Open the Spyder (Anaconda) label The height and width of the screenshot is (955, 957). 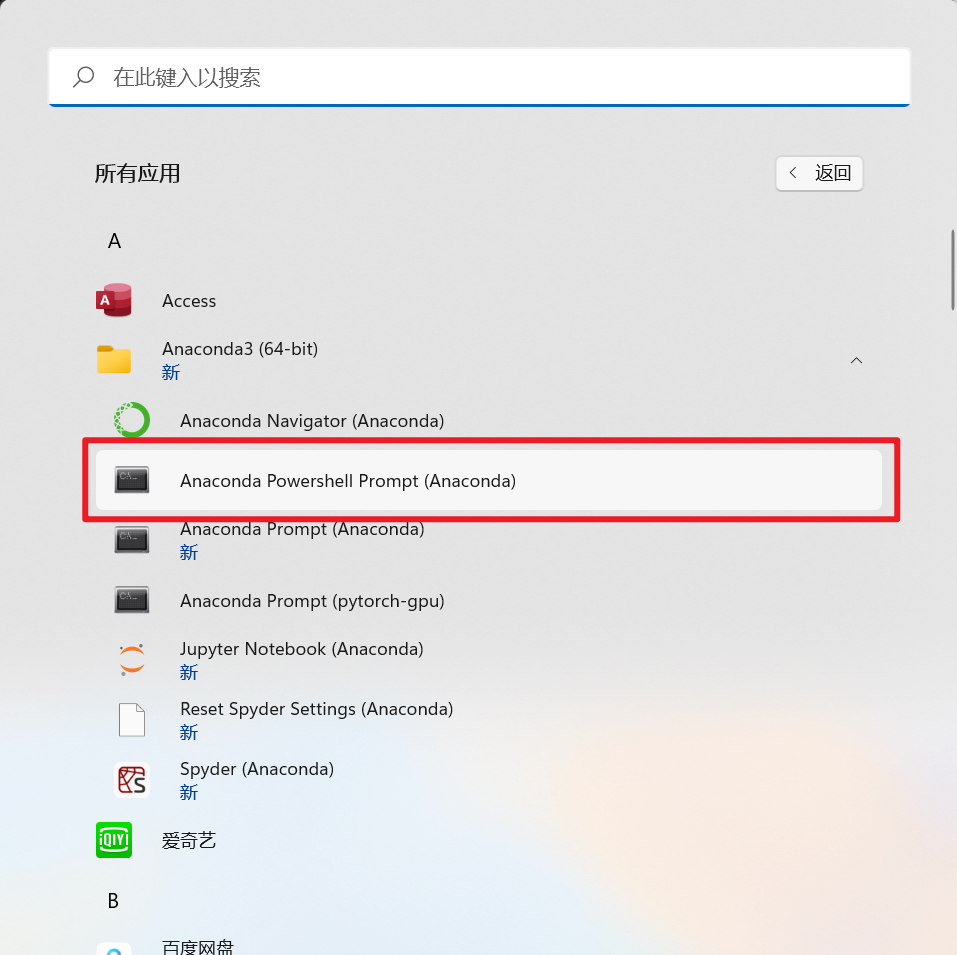(x=257, y=769)
